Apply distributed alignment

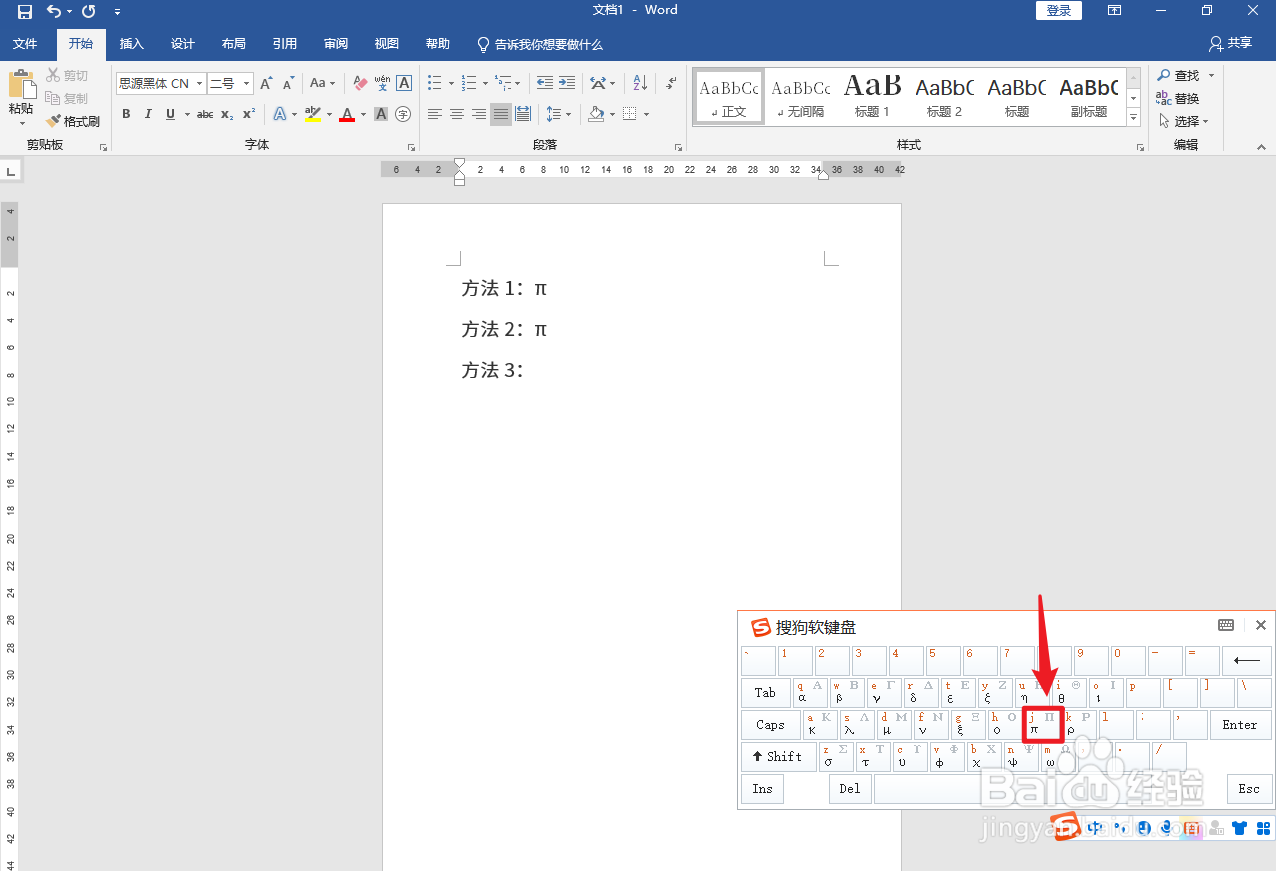coord(522,114)
